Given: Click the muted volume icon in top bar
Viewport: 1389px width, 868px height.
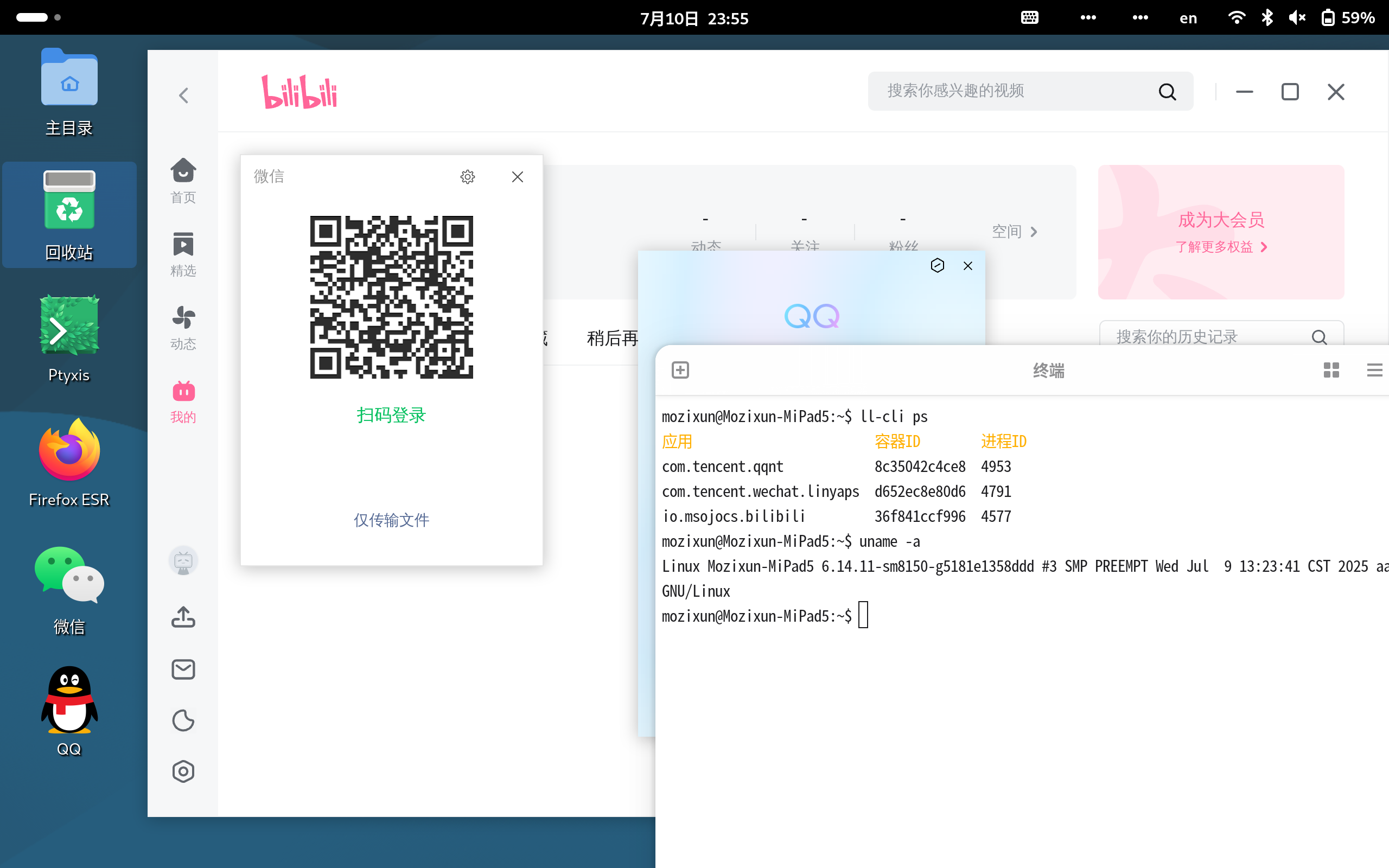Looking at the screenshot, I should [1297, 17].
